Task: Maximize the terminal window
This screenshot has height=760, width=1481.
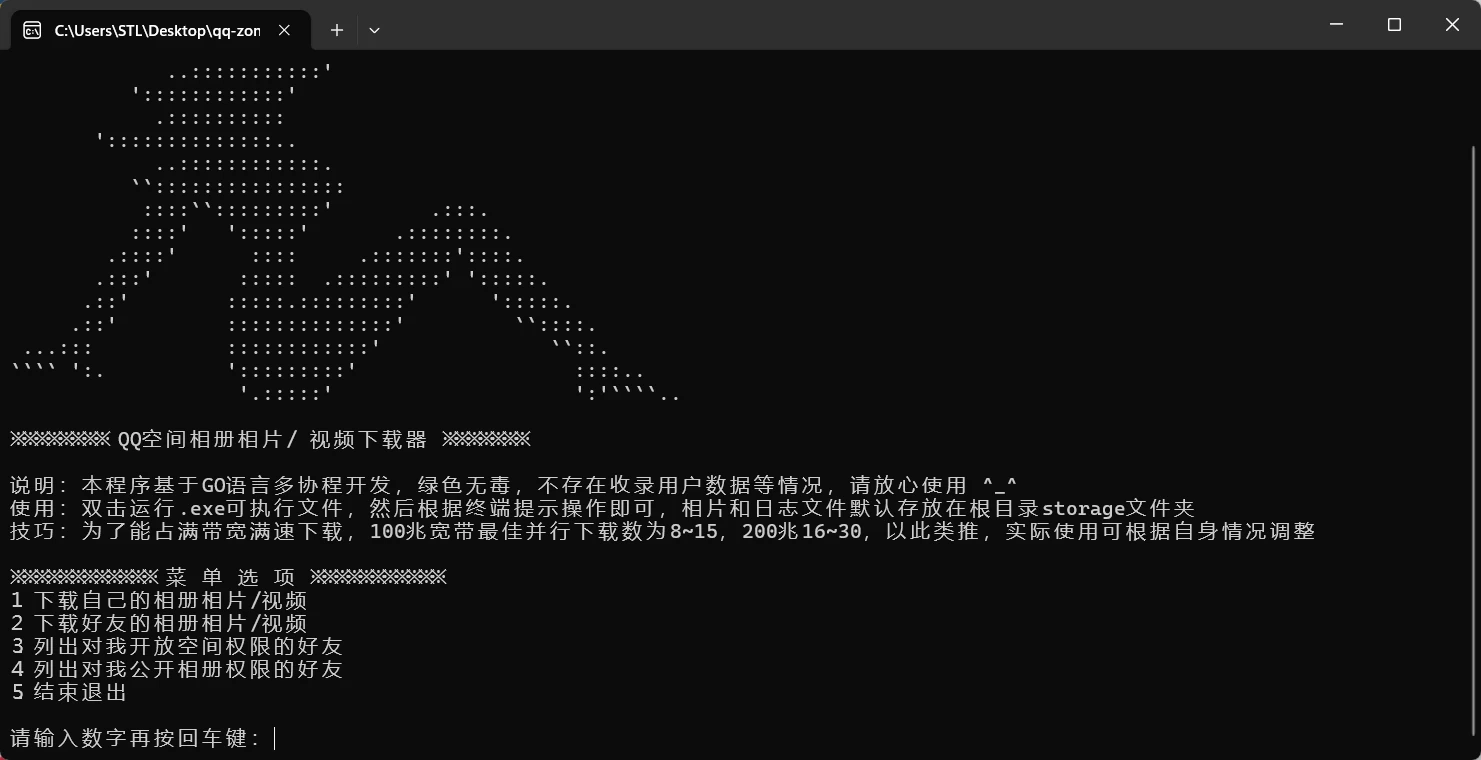Action: [x=1394, y=25]
